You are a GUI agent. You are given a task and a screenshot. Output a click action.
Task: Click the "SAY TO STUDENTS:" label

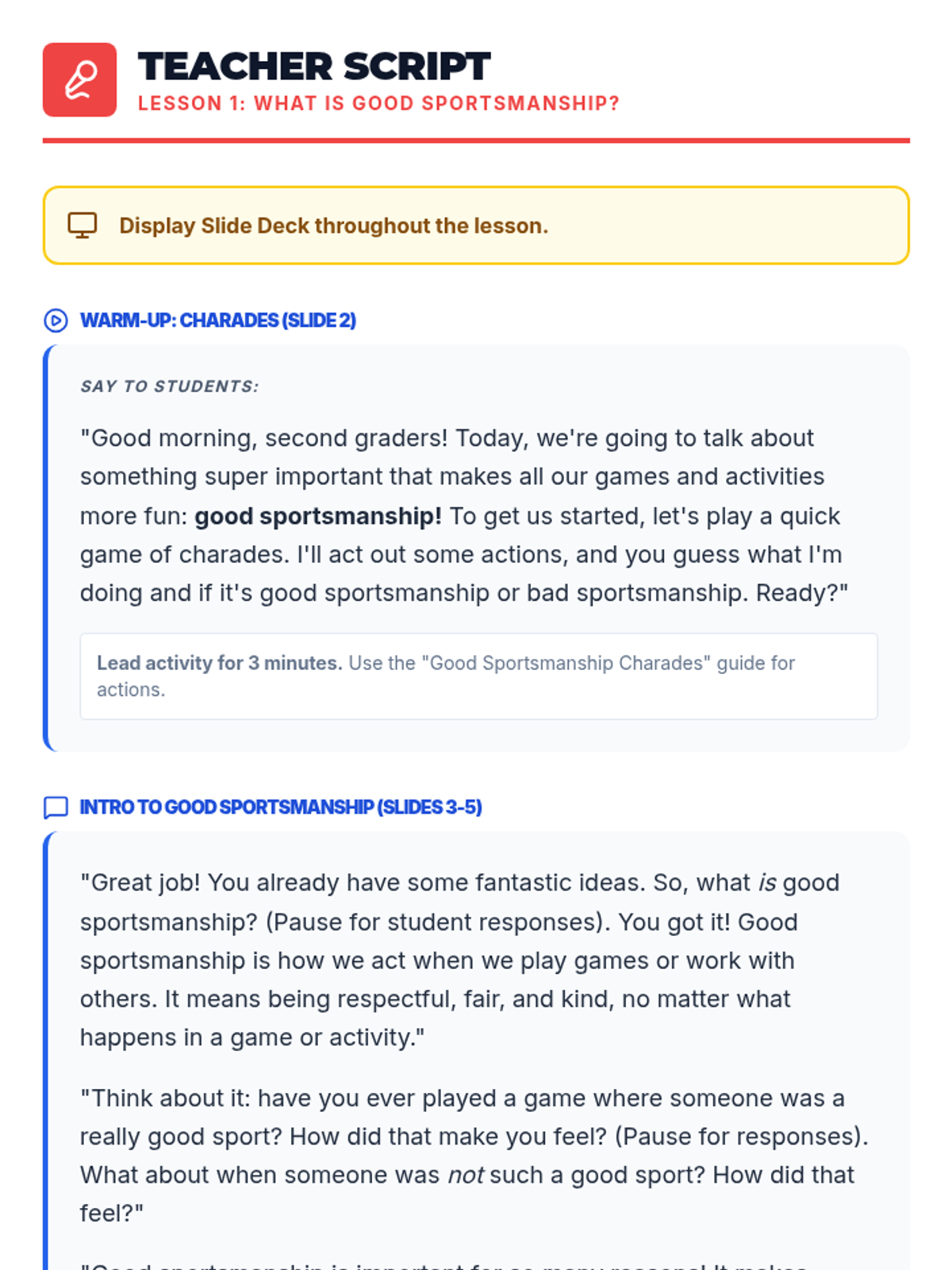[170, 387]
